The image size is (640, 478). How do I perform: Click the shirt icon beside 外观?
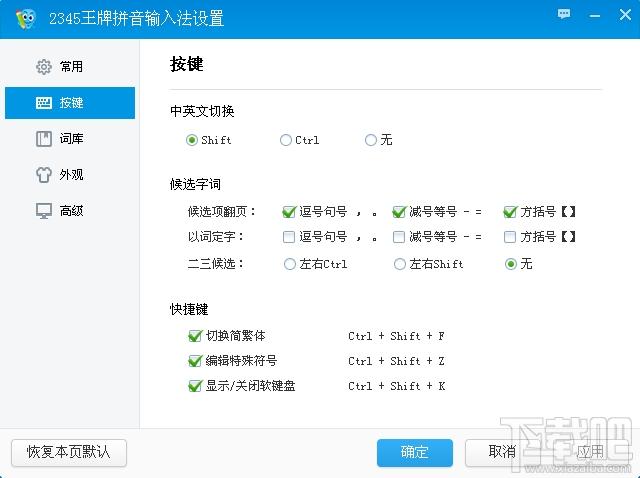(44, 175)
